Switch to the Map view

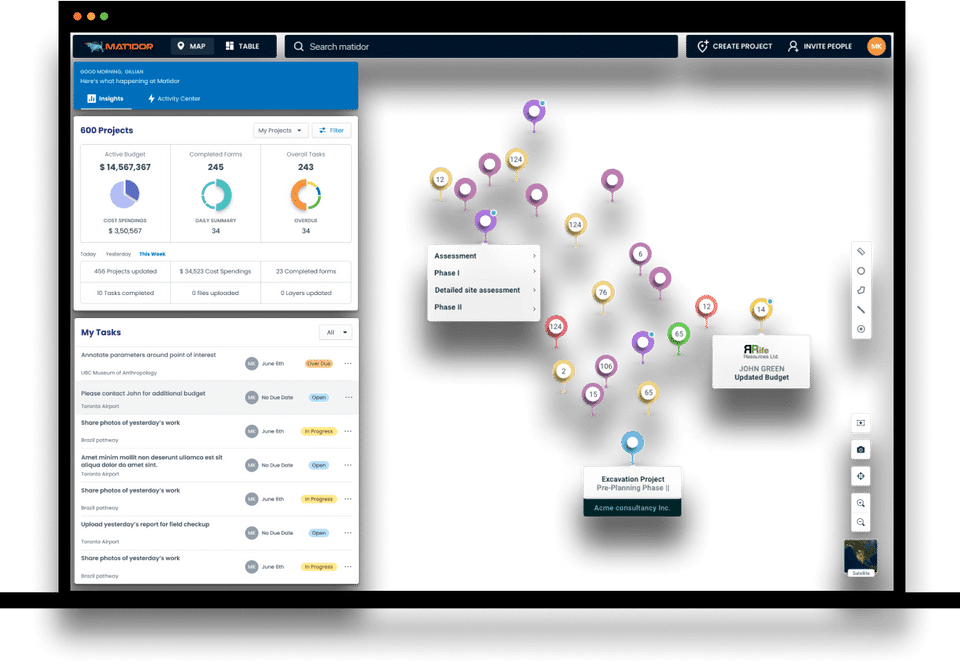click(192, 47)
